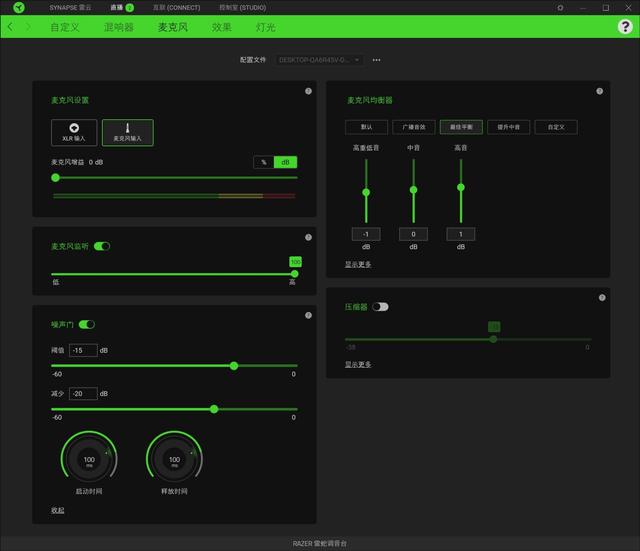Toggle the 噪声门 switch
This screenshot has width=640, height=551.
tap(87, 324)
